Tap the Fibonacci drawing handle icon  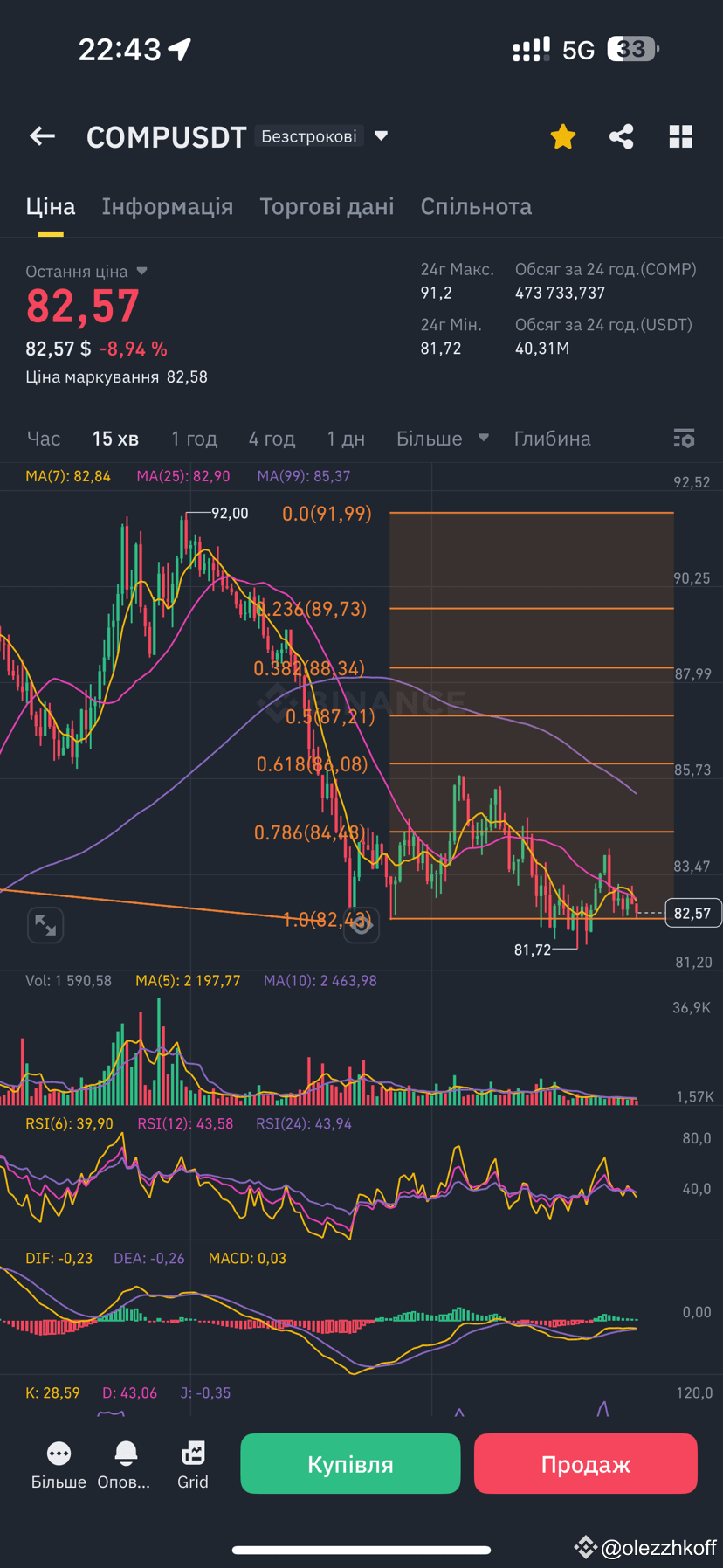click(x=361, y=926)
